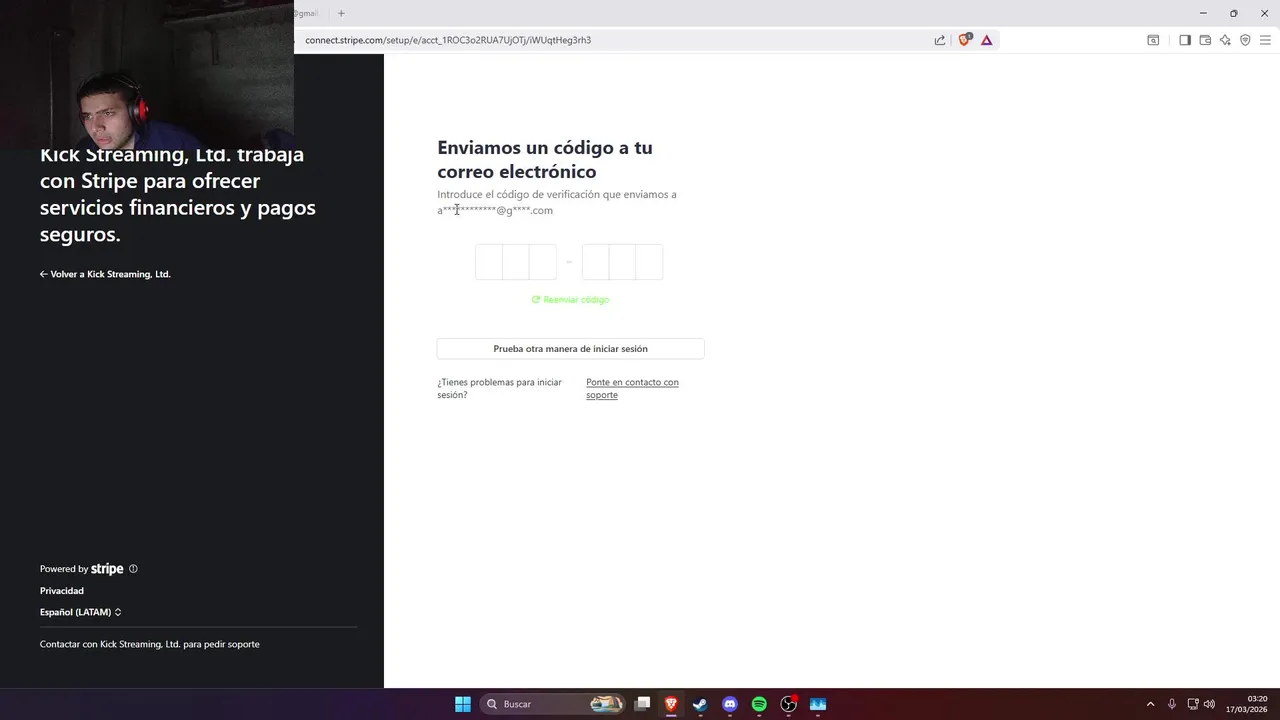
Task: Focus the fourth verification code digit box
Action: (x=596, y=262)
